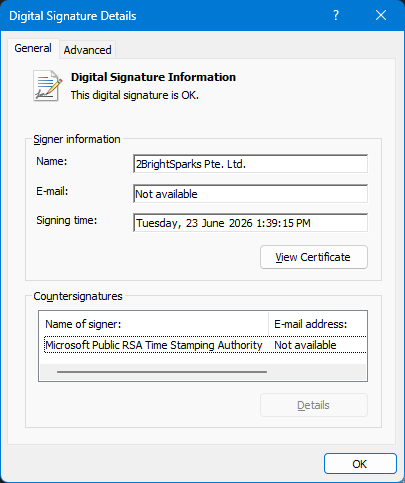Click the Signing time label
Image resolution: width=405 pixels, height=483 pixels.
[x=67, y=220]
